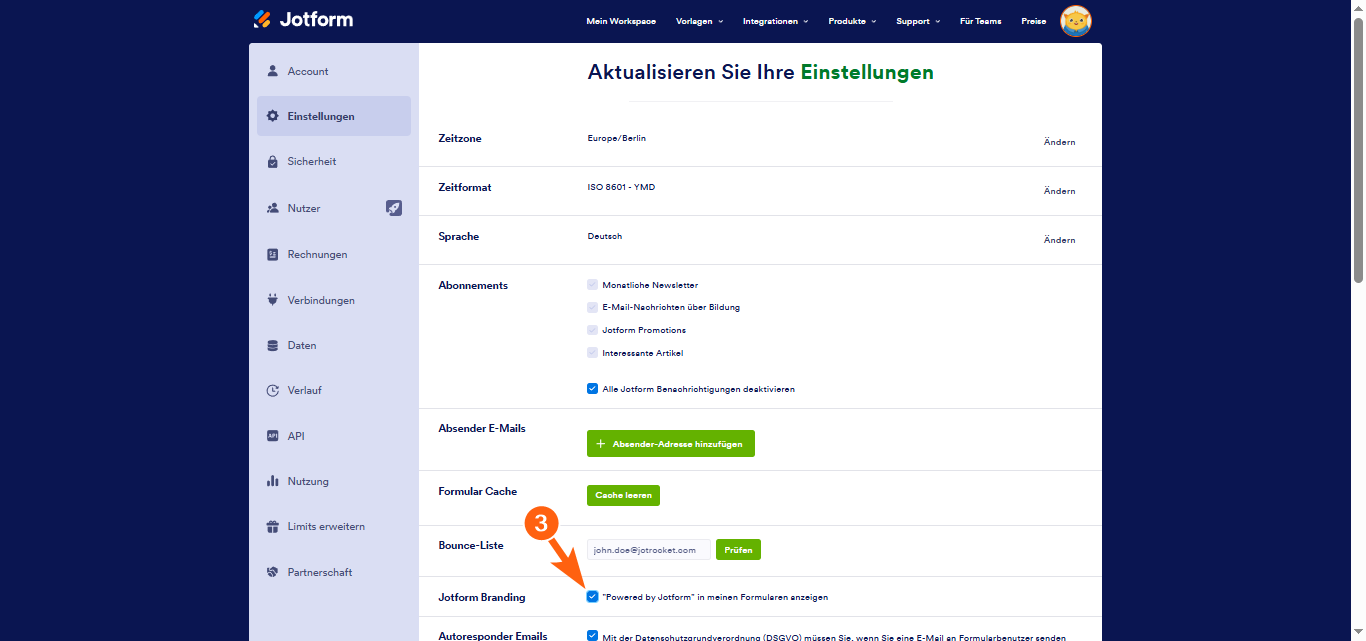The image size is (1366, 641).
Task: Click the Verbindungen plug icon
Action: coord(272,300)
